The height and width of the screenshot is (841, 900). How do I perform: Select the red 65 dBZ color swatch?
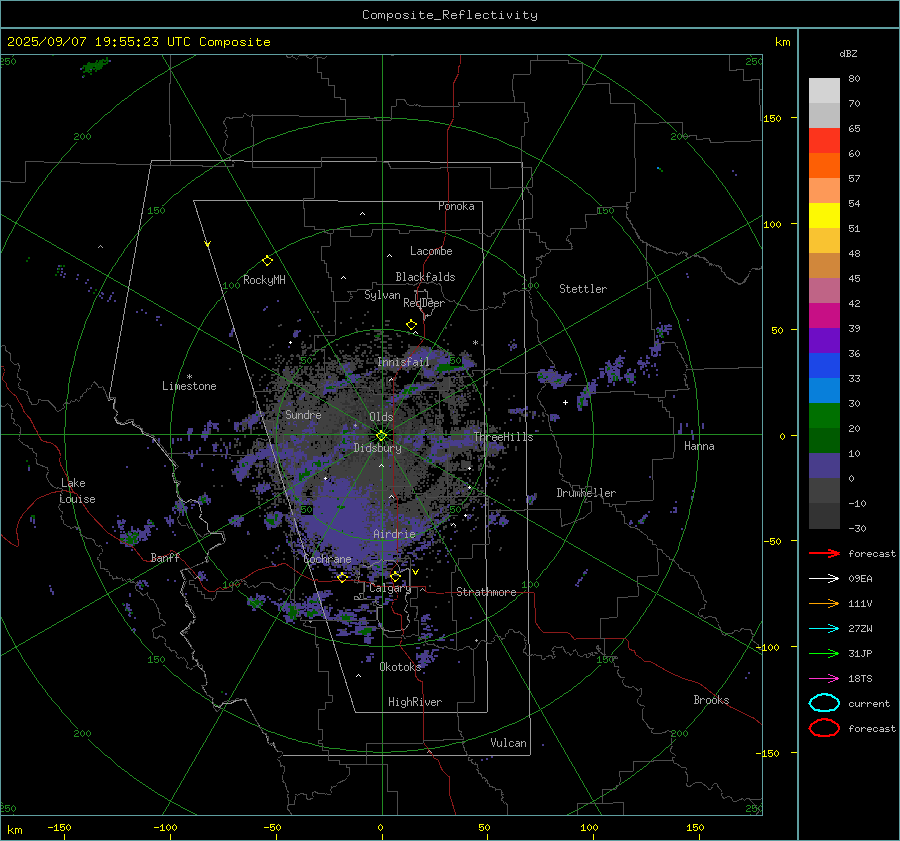point(824,141)
